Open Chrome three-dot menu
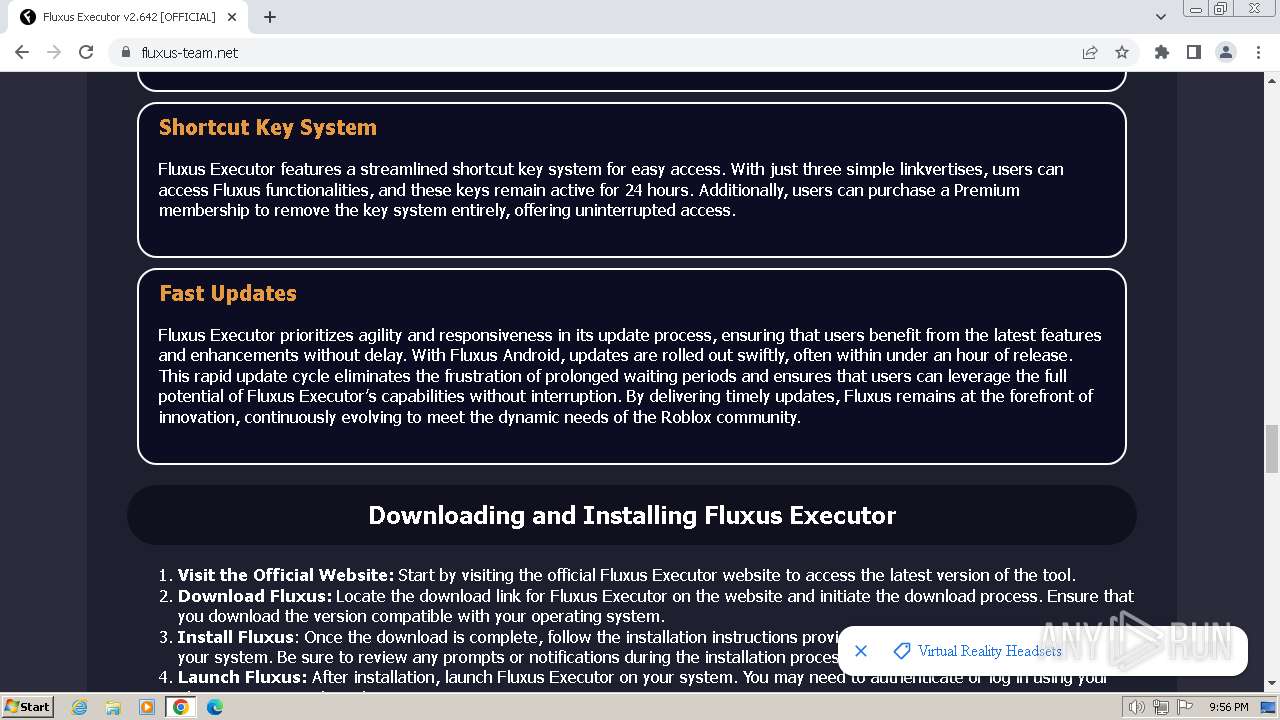 1258,52
